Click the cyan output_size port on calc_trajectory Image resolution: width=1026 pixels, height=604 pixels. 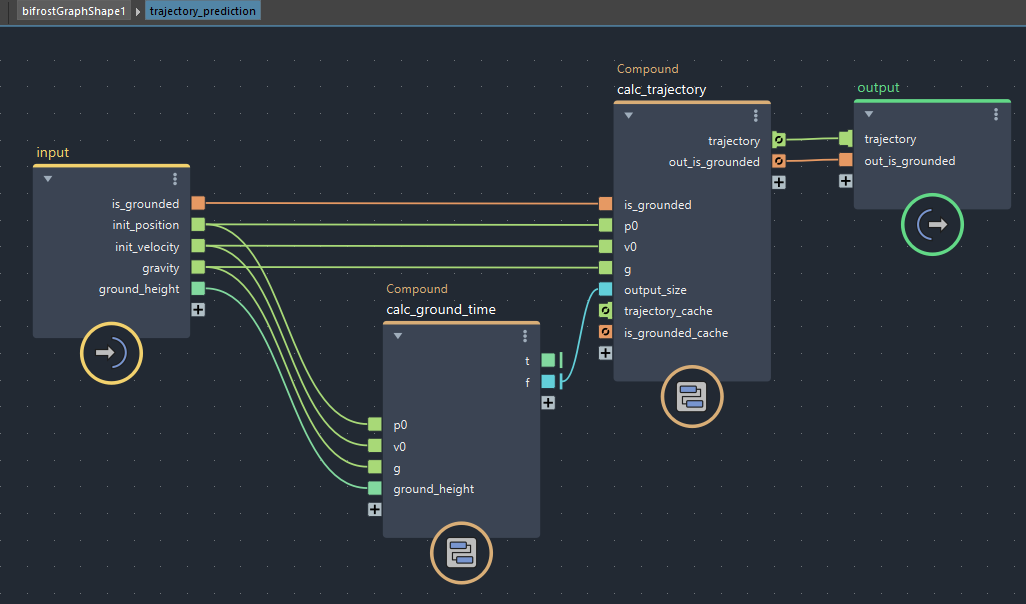[x=605, y=290]
